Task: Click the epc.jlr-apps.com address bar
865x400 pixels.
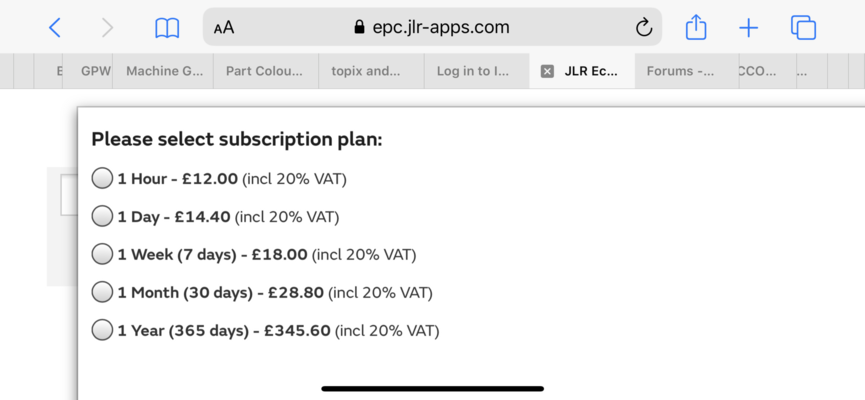Action: pyautogui.click(x=432, y=27)
